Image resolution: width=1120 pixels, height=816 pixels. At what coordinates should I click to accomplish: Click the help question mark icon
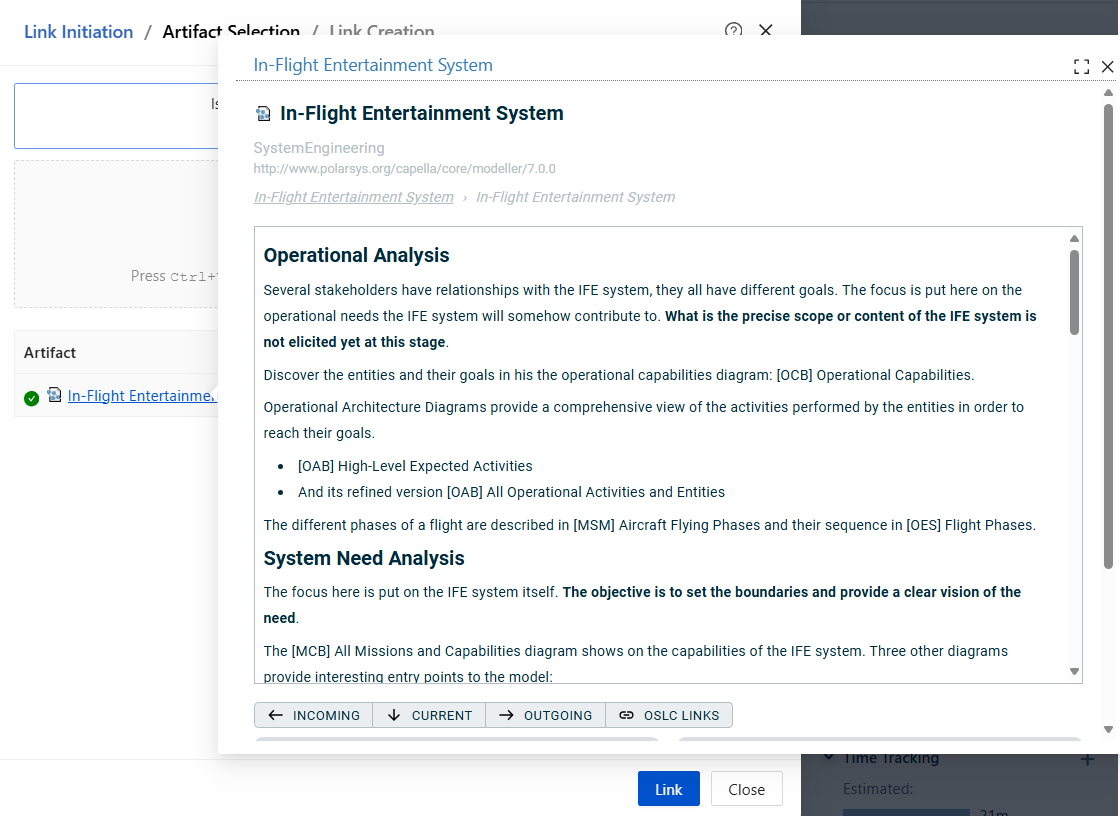(733, 31)
